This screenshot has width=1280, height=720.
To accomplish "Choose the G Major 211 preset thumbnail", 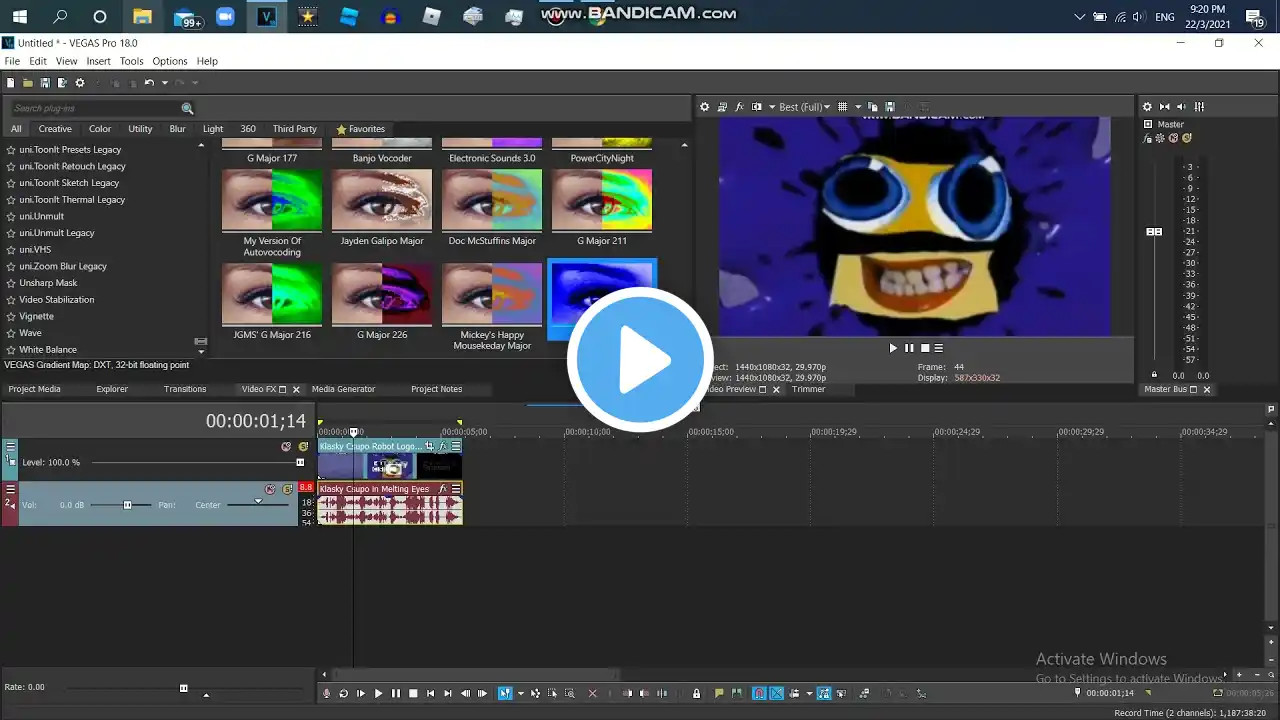I will tap(602, 199).
